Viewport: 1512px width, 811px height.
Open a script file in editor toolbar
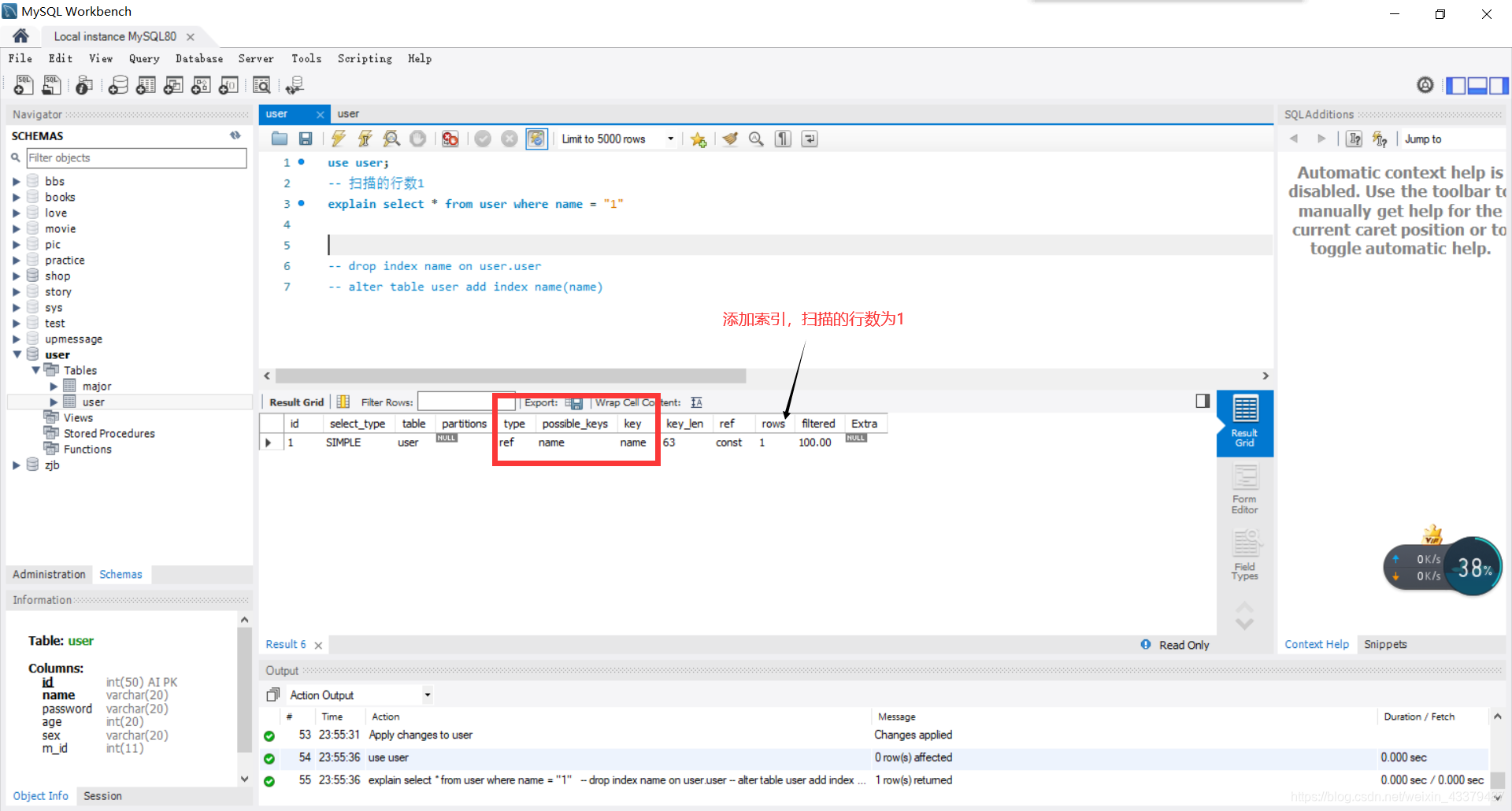pyautogui.click(x=280, y=139)
